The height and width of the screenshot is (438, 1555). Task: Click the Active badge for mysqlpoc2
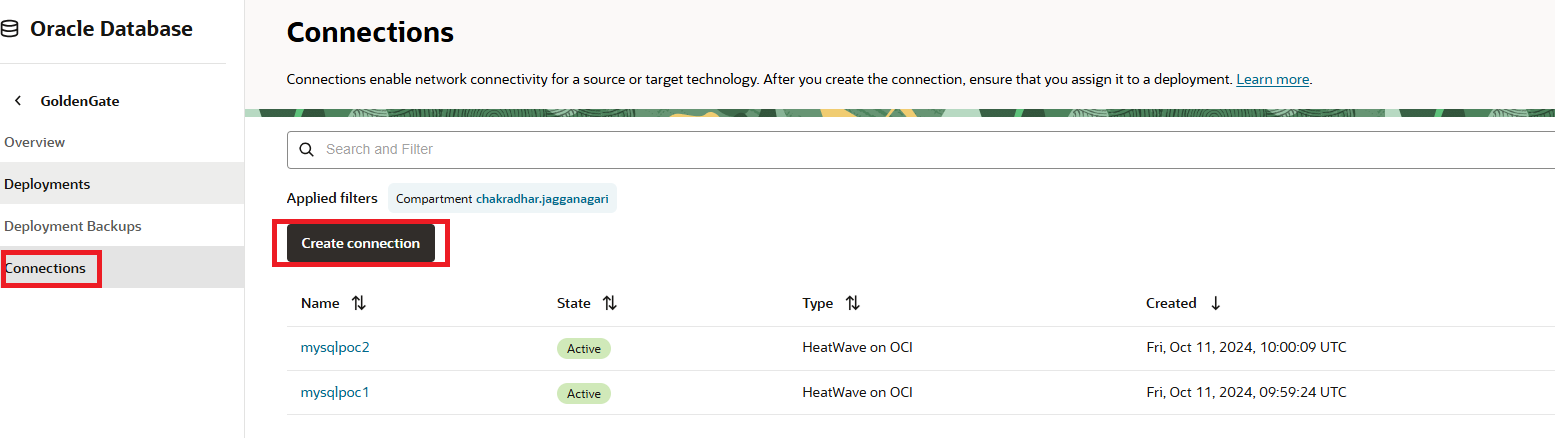tap(584, 348)
